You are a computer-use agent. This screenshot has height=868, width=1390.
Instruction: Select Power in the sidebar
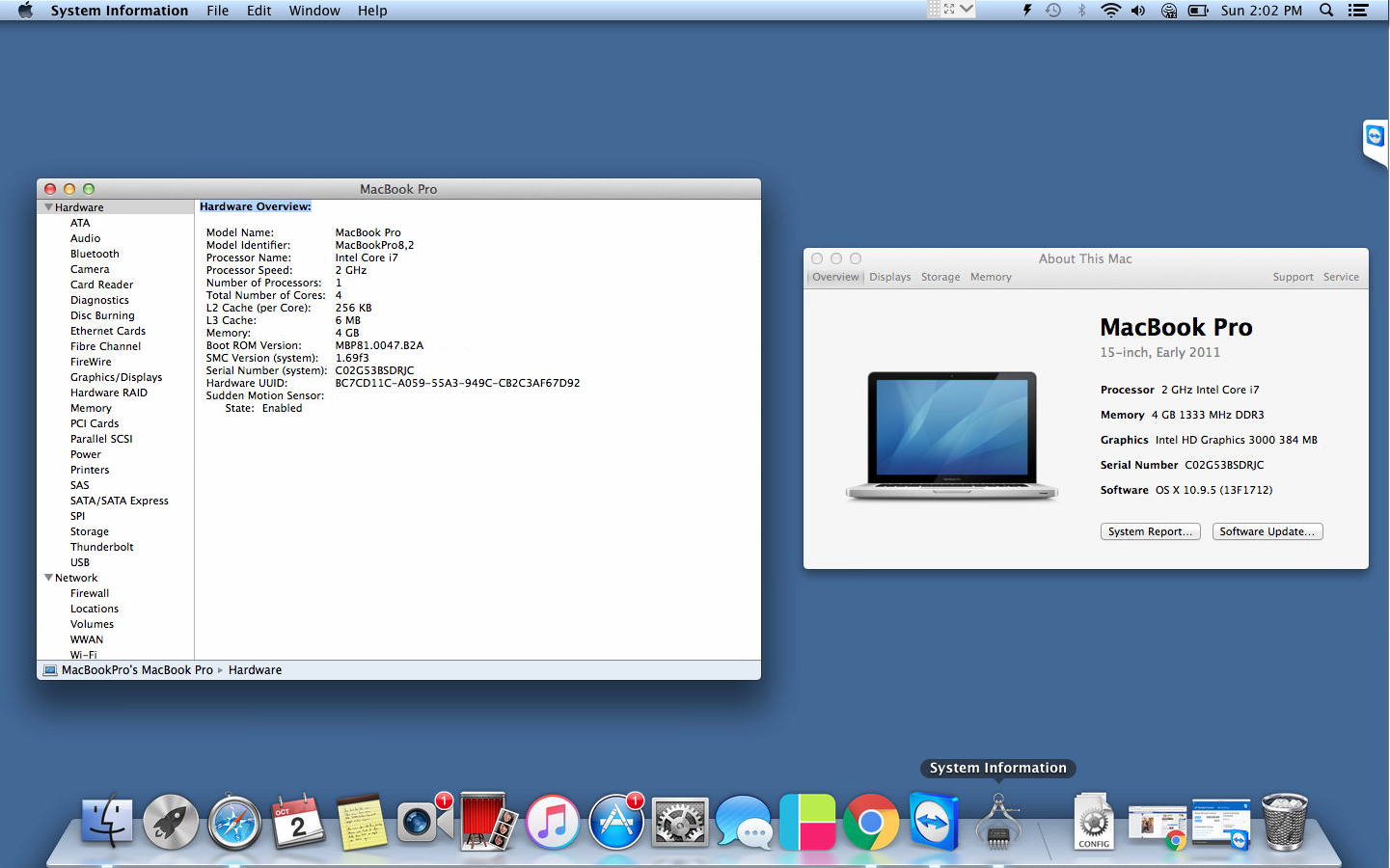[x=85, y=454]
